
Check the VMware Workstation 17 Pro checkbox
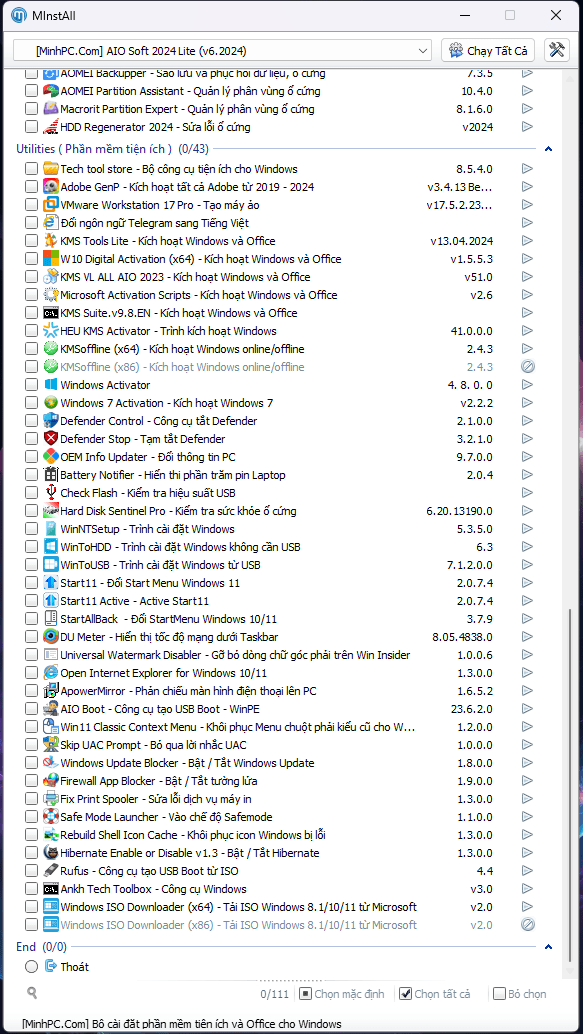tap(31, 205)
